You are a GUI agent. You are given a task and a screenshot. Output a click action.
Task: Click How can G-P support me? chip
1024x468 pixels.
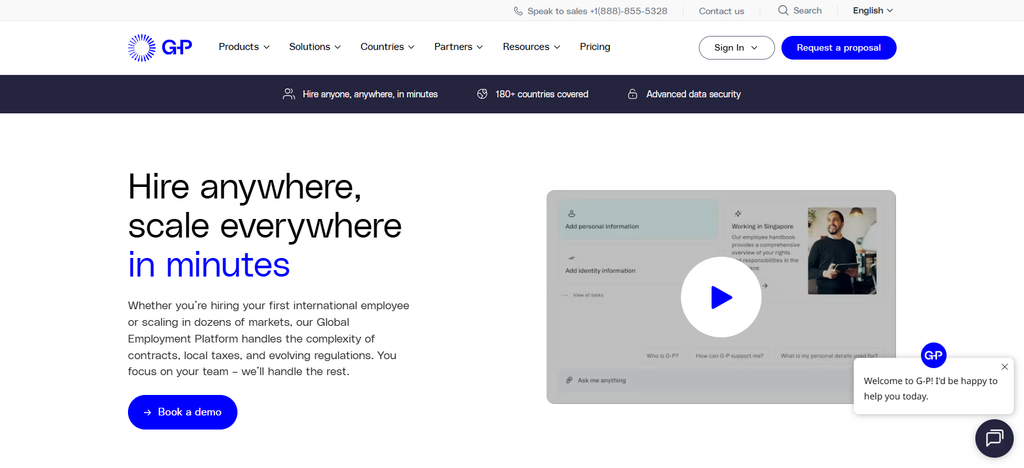(x=729, y=356)
